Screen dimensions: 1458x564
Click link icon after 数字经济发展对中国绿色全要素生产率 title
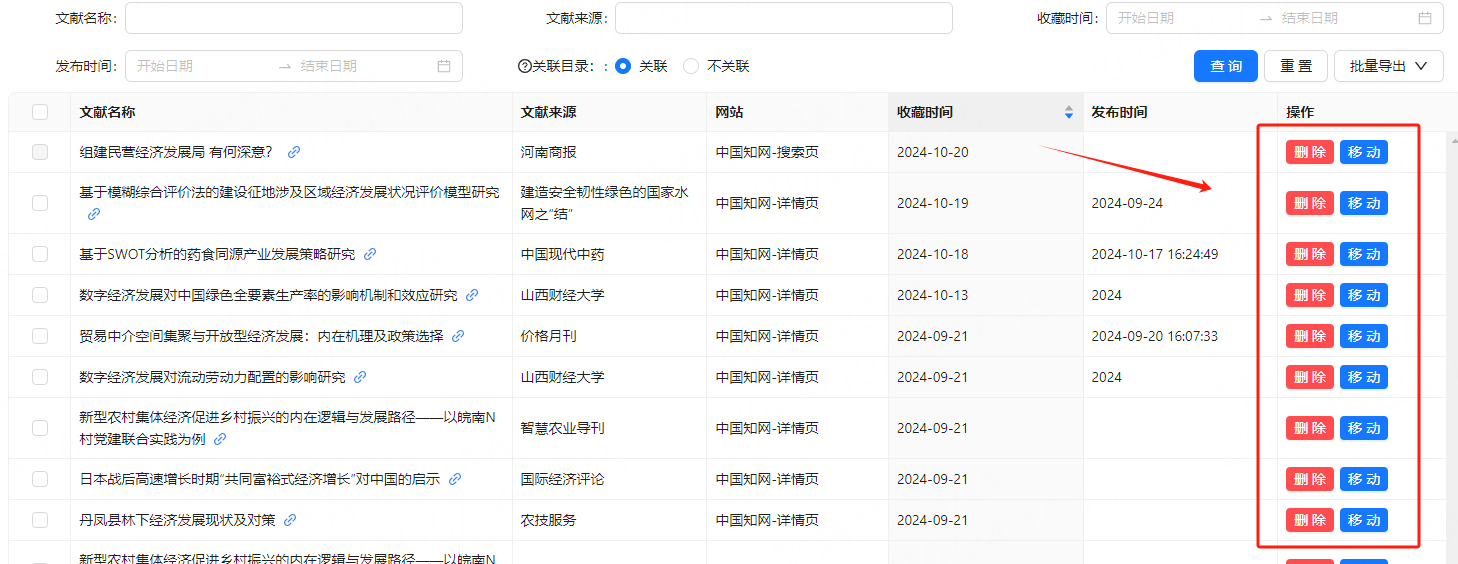click(472, 295)
